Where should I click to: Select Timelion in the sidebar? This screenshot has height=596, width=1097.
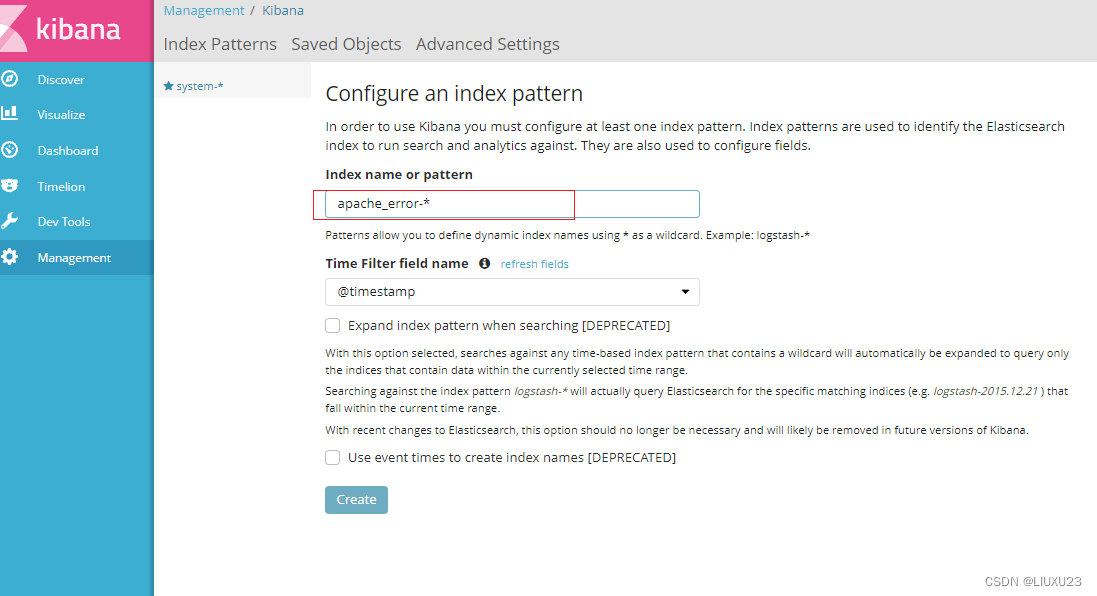62,187
